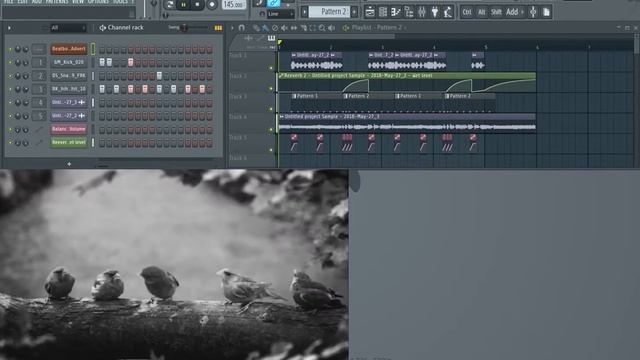Open the plugin picker plug icon
The height and width of the screenshot is (360, 640).
435,12
